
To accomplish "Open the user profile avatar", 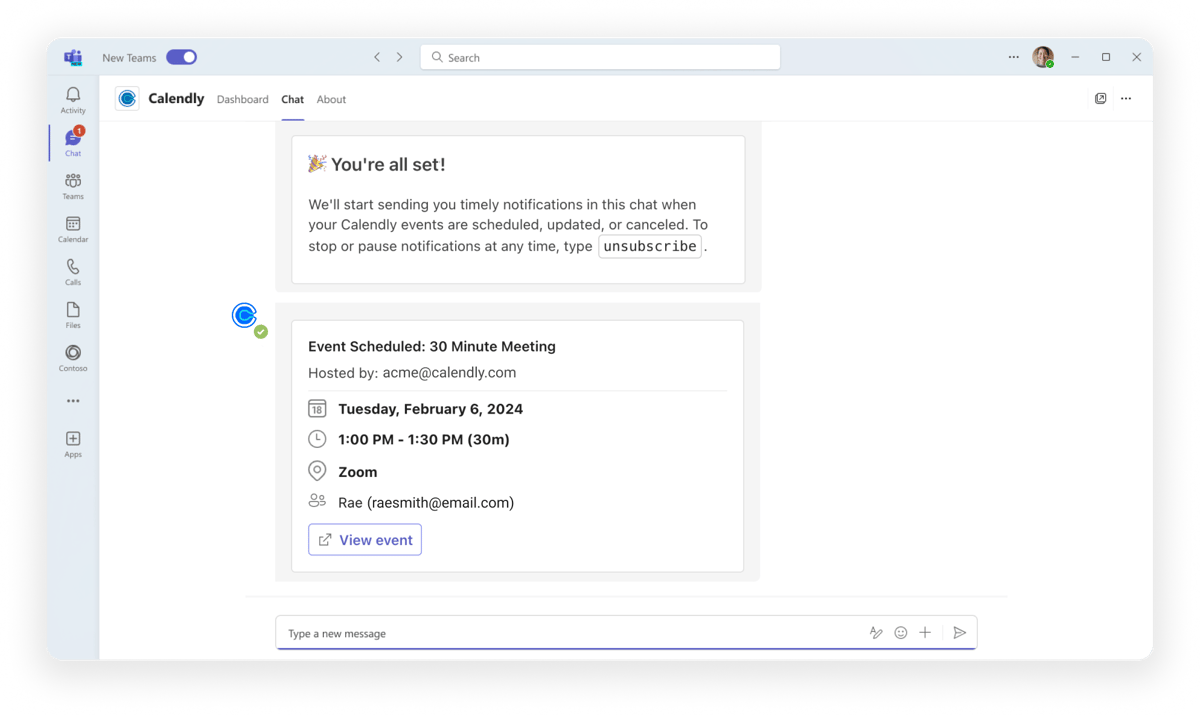I will (1043, 57).
